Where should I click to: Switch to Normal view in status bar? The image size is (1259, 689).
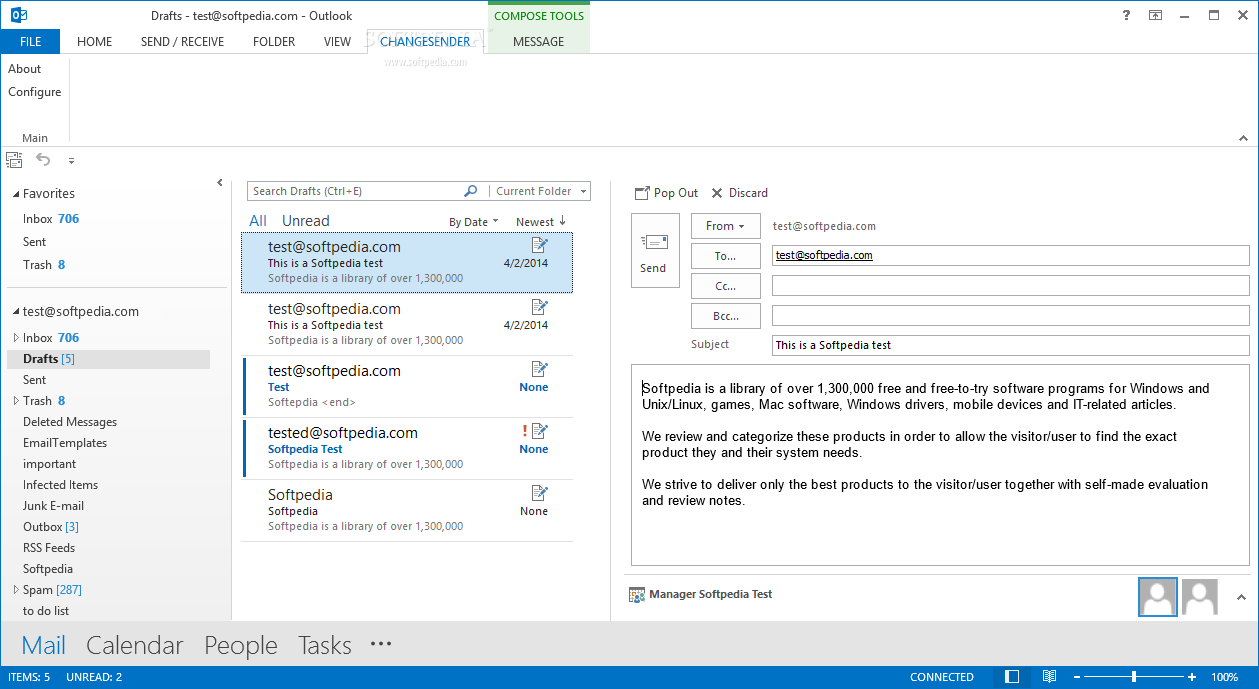click(1012, 677)
